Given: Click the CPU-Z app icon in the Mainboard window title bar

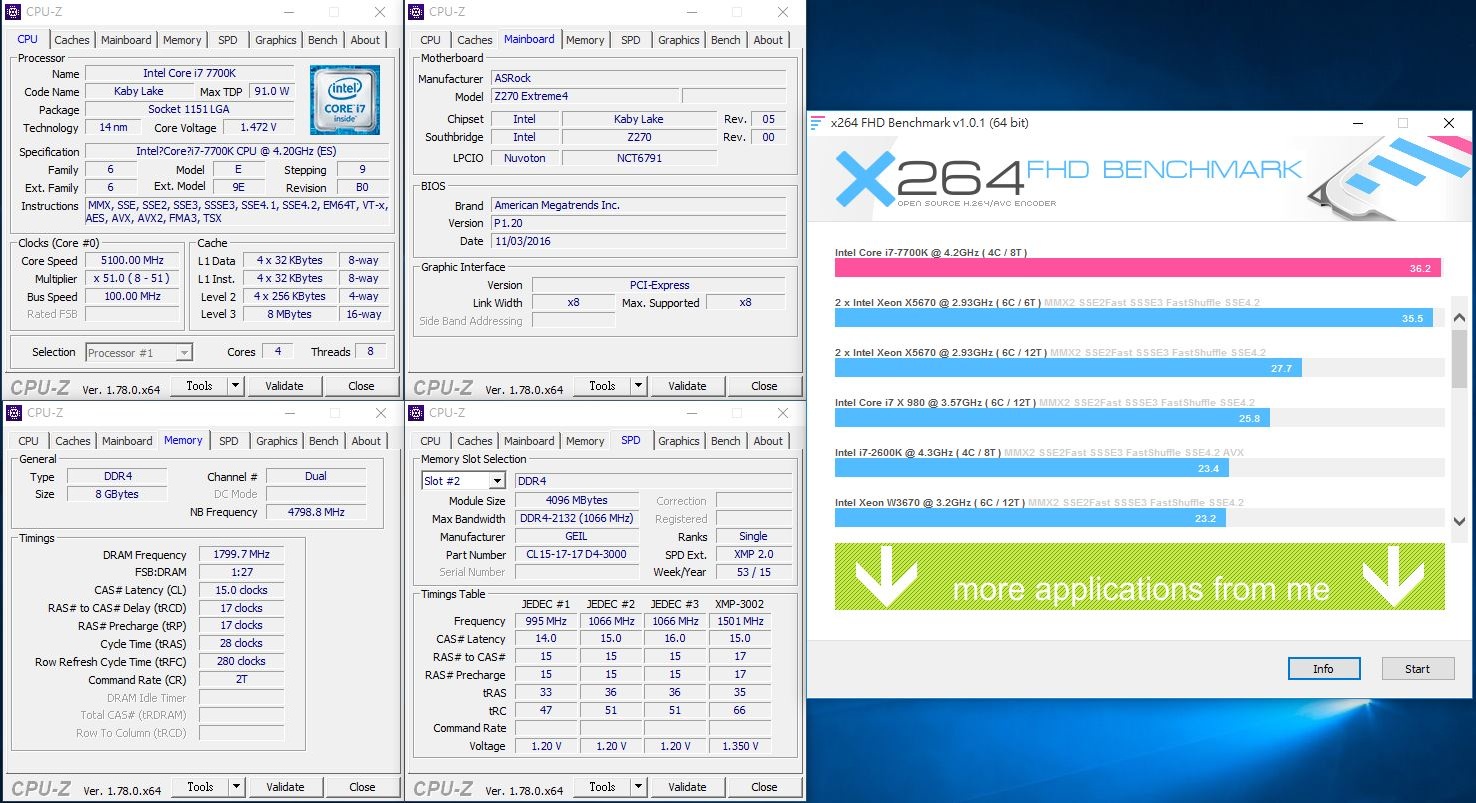Looking at the screenshot, I should tap(418, 12).
